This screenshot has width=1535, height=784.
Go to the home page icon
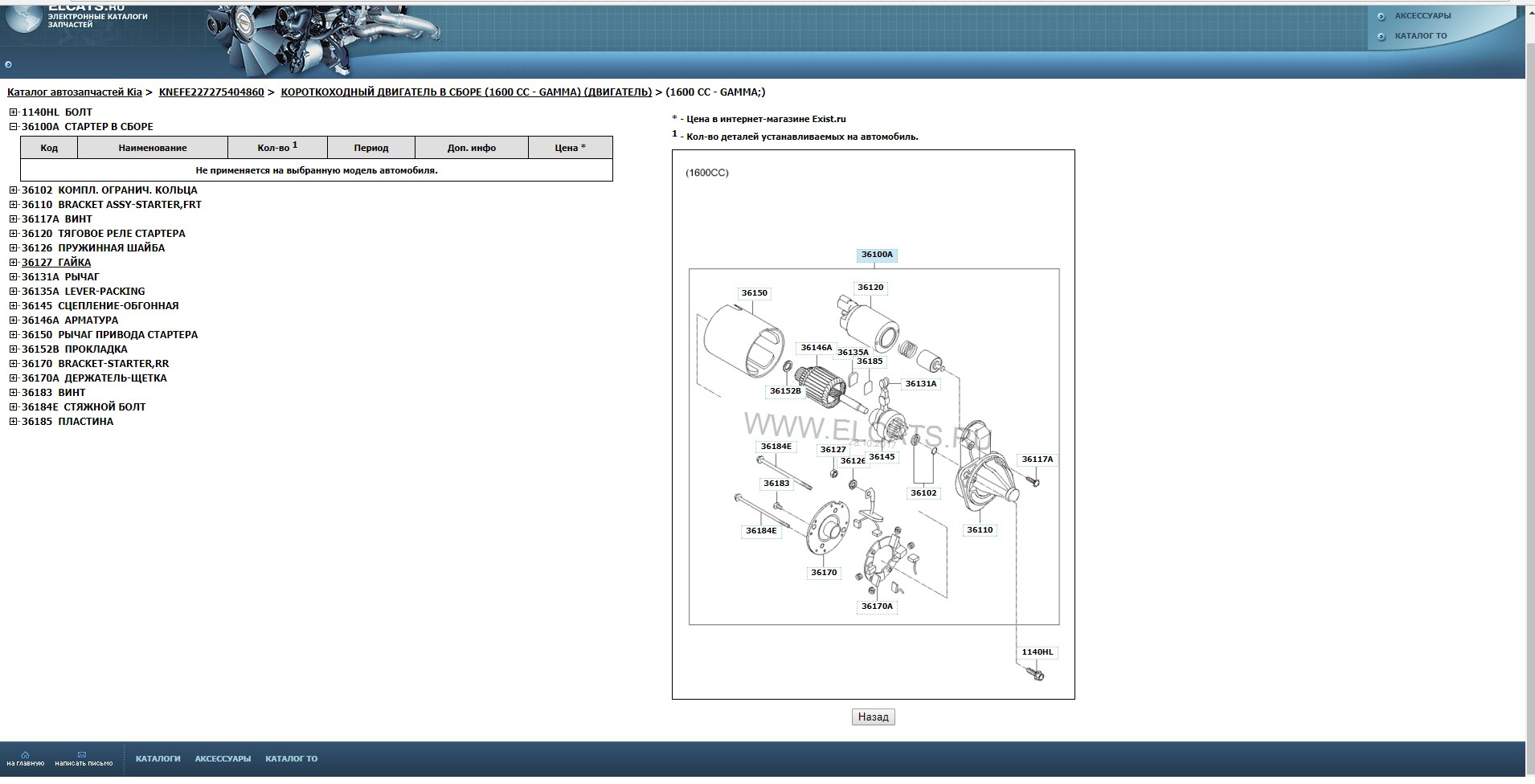pyautogui.click(x=26, y=755)
